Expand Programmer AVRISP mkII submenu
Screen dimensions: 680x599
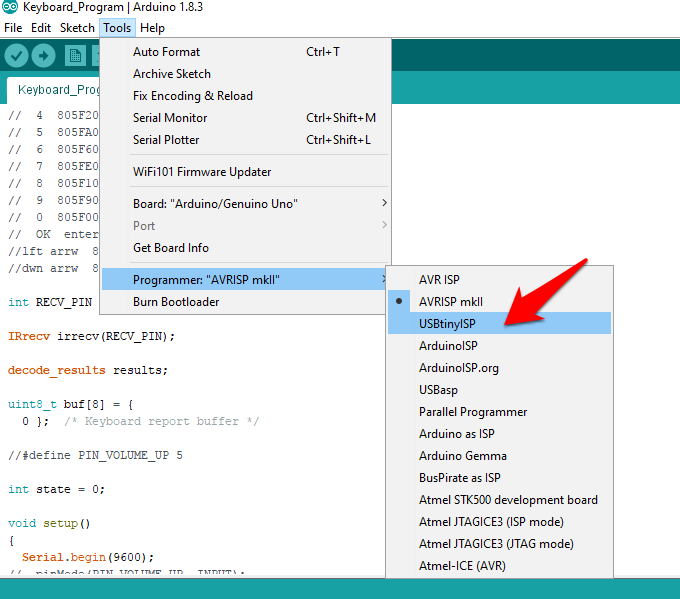(x=244, y=280)
